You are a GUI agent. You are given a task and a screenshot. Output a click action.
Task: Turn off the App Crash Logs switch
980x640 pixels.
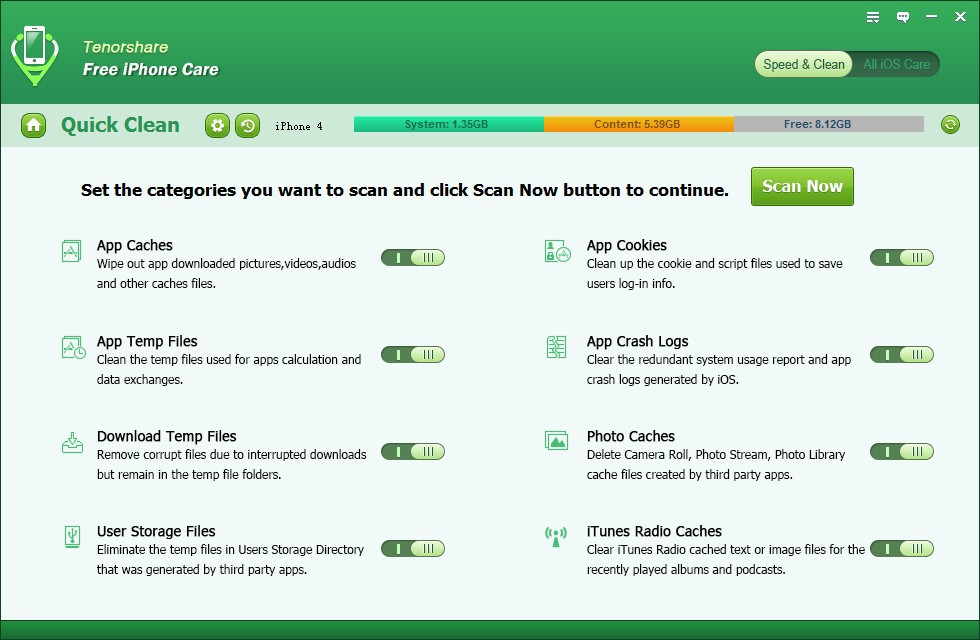(902, 354)
